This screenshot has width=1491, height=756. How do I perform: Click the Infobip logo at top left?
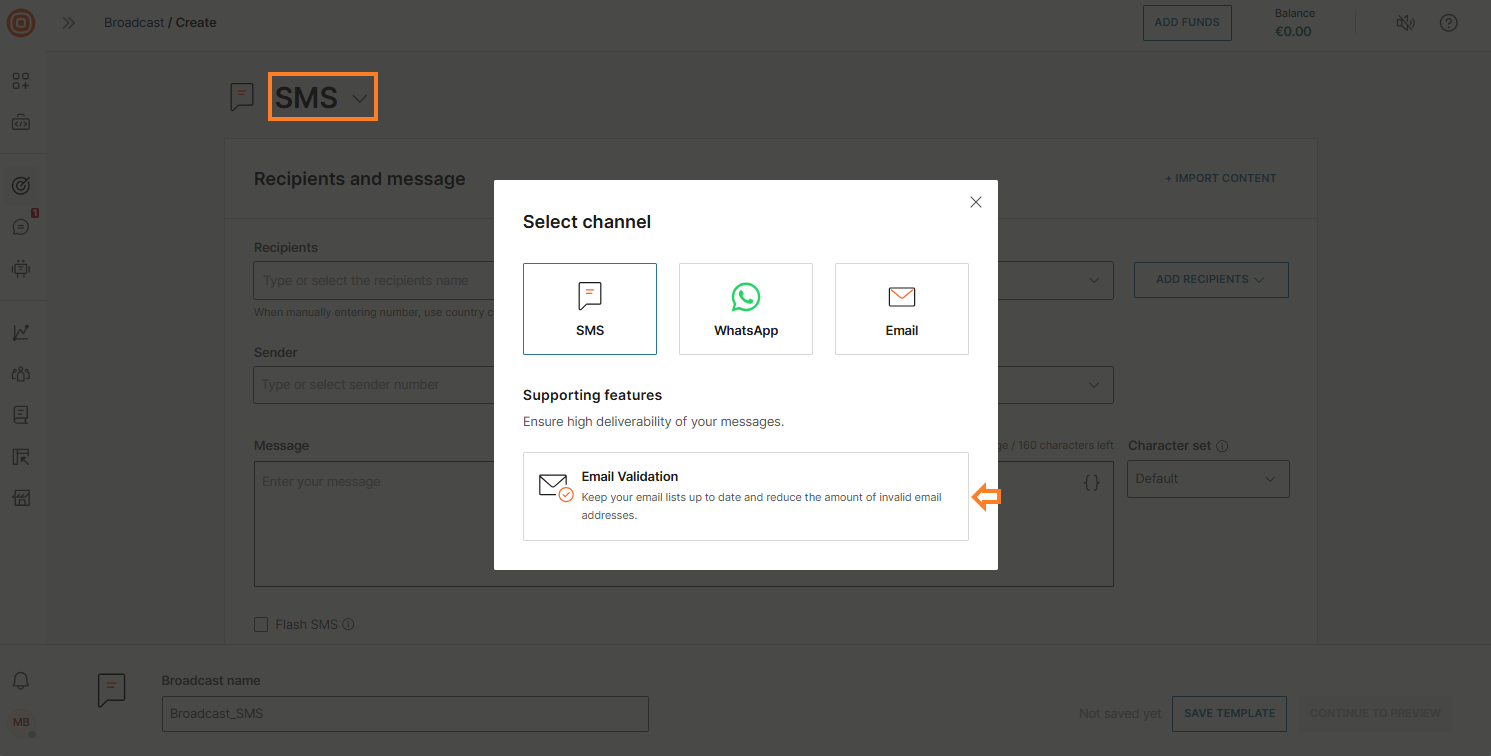point(20,22)
